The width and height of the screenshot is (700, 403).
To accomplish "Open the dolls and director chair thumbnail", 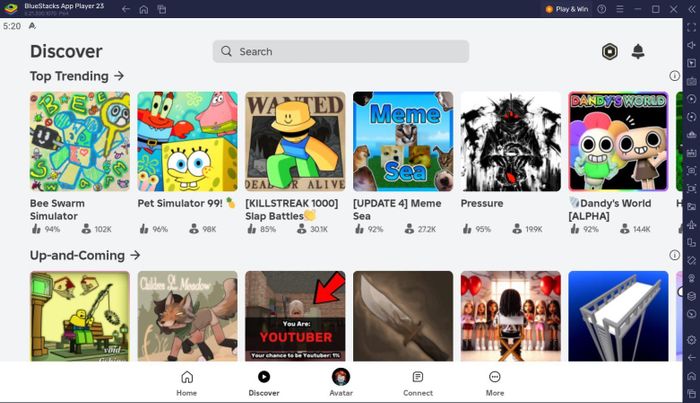I will (x=511, y=316).
